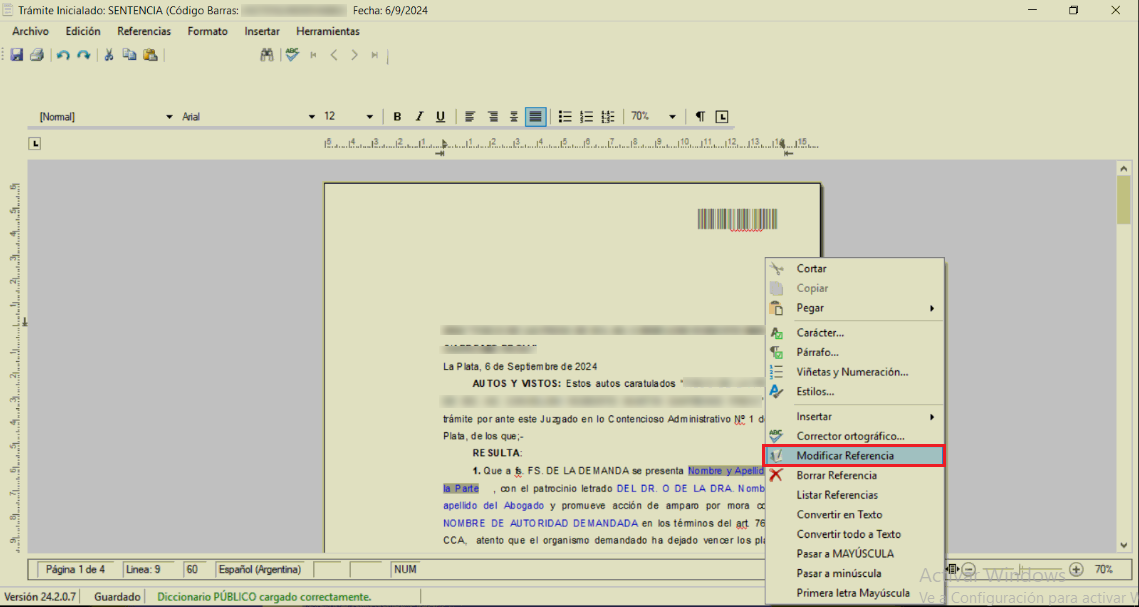1139x607 pixels.
Task: Save the document with the floppy disk icon
Action: click(17, 54)
